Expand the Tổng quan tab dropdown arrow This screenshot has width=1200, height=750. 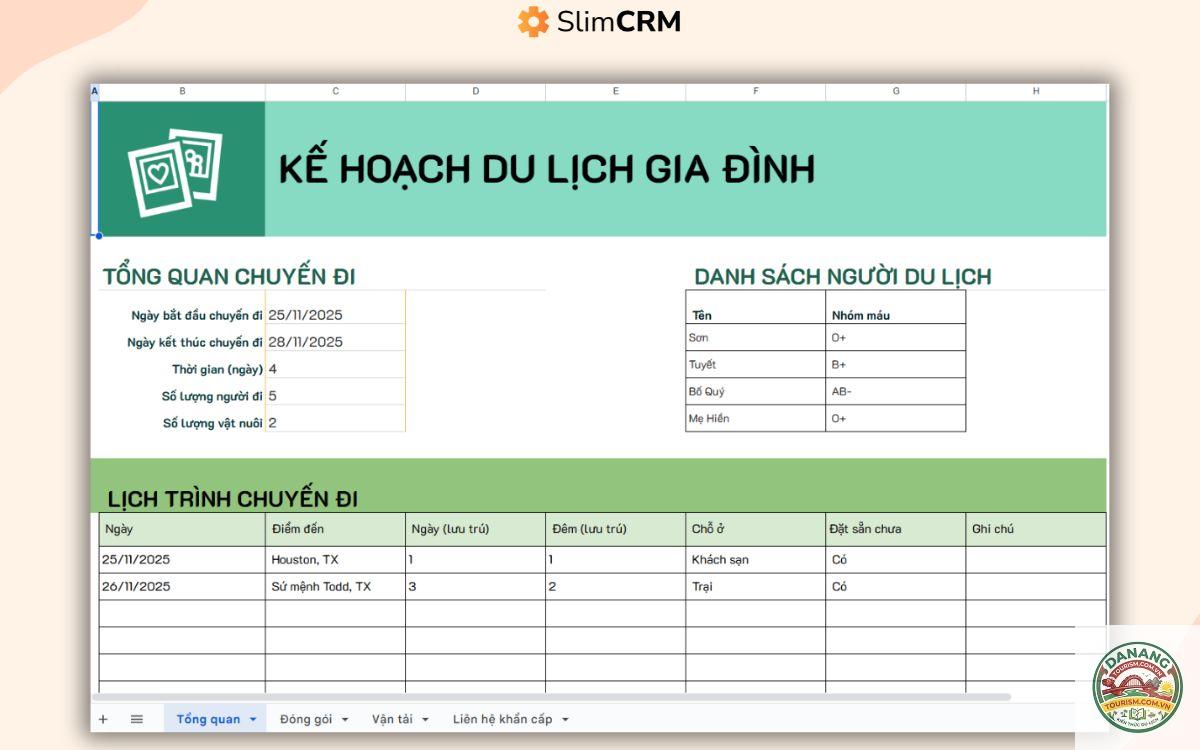coord(253,719)
